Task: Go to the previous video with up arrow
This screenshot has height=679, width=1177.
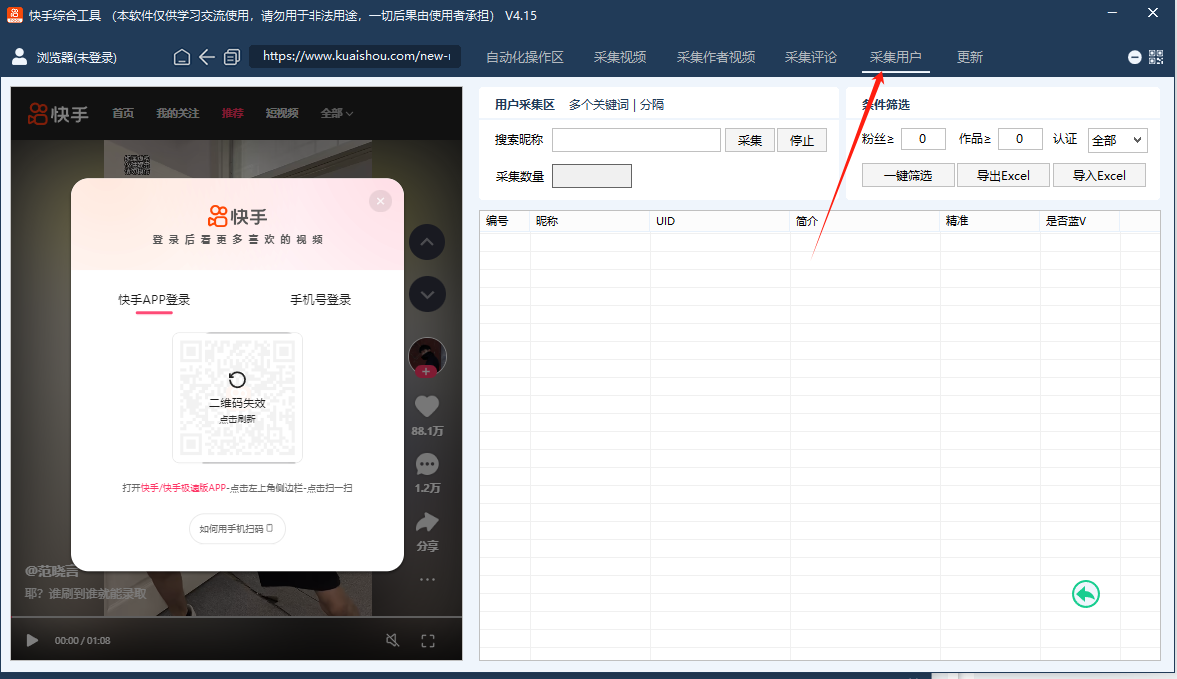Action: point(427,242)
